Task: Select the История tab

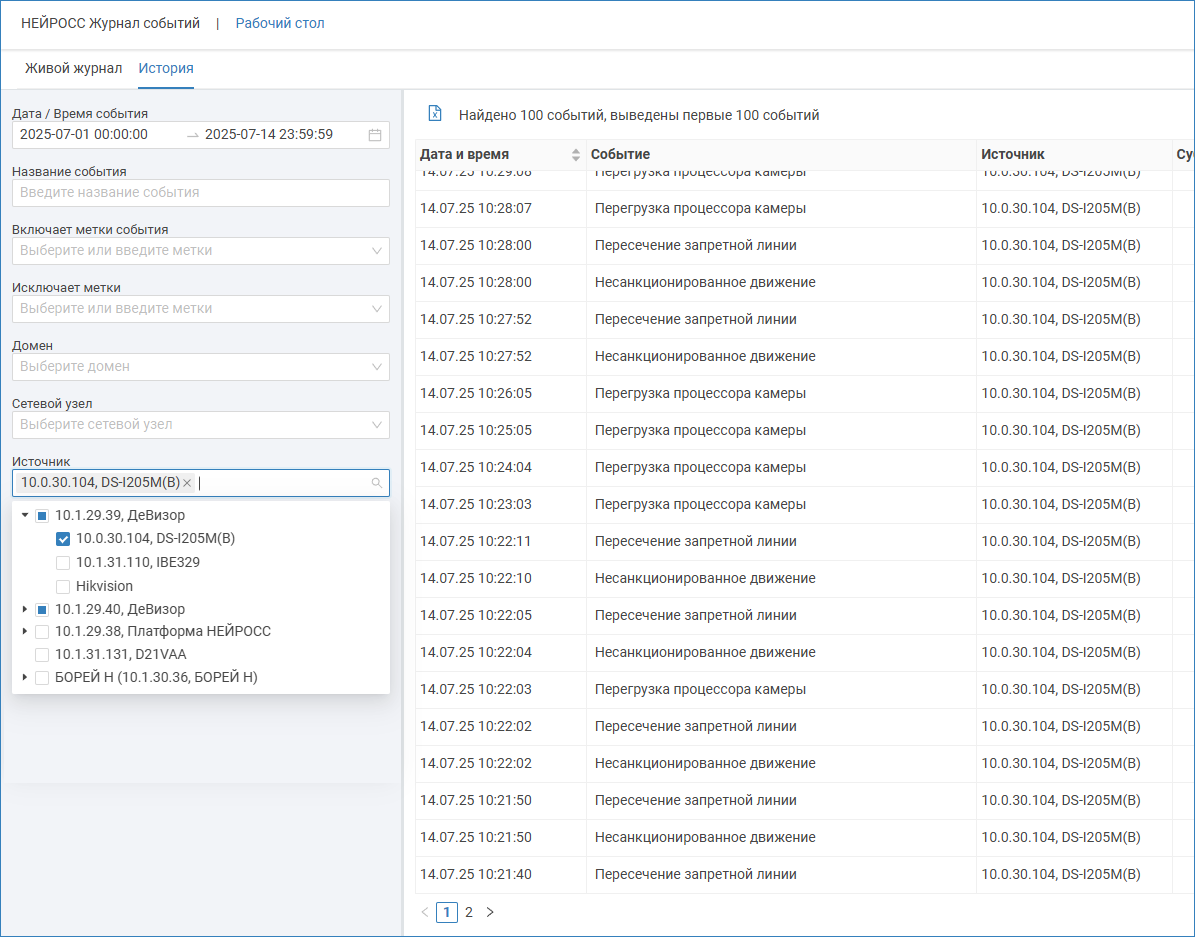Action: [x=166, y=69]
